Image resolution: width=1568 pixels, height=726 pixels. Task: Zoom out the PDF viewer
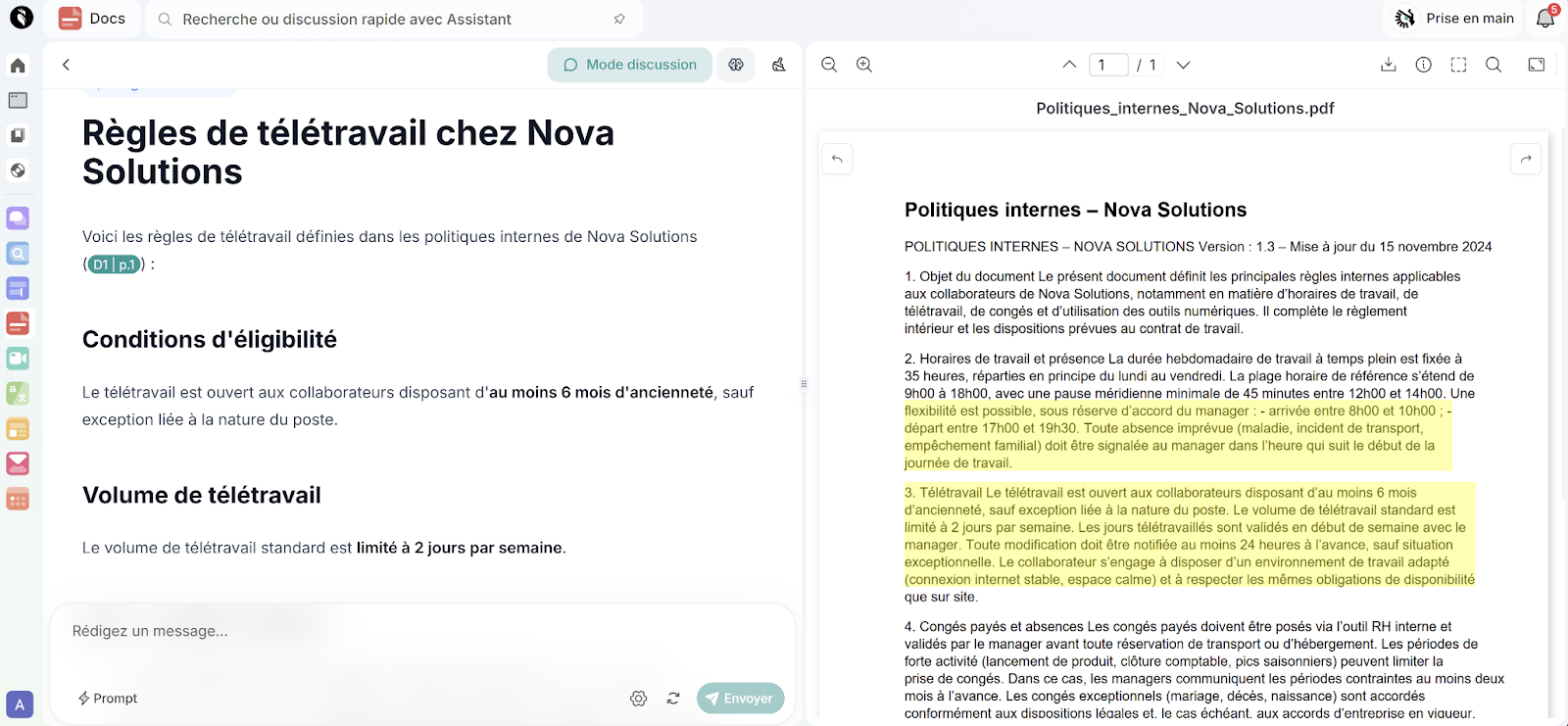[829, 65]
